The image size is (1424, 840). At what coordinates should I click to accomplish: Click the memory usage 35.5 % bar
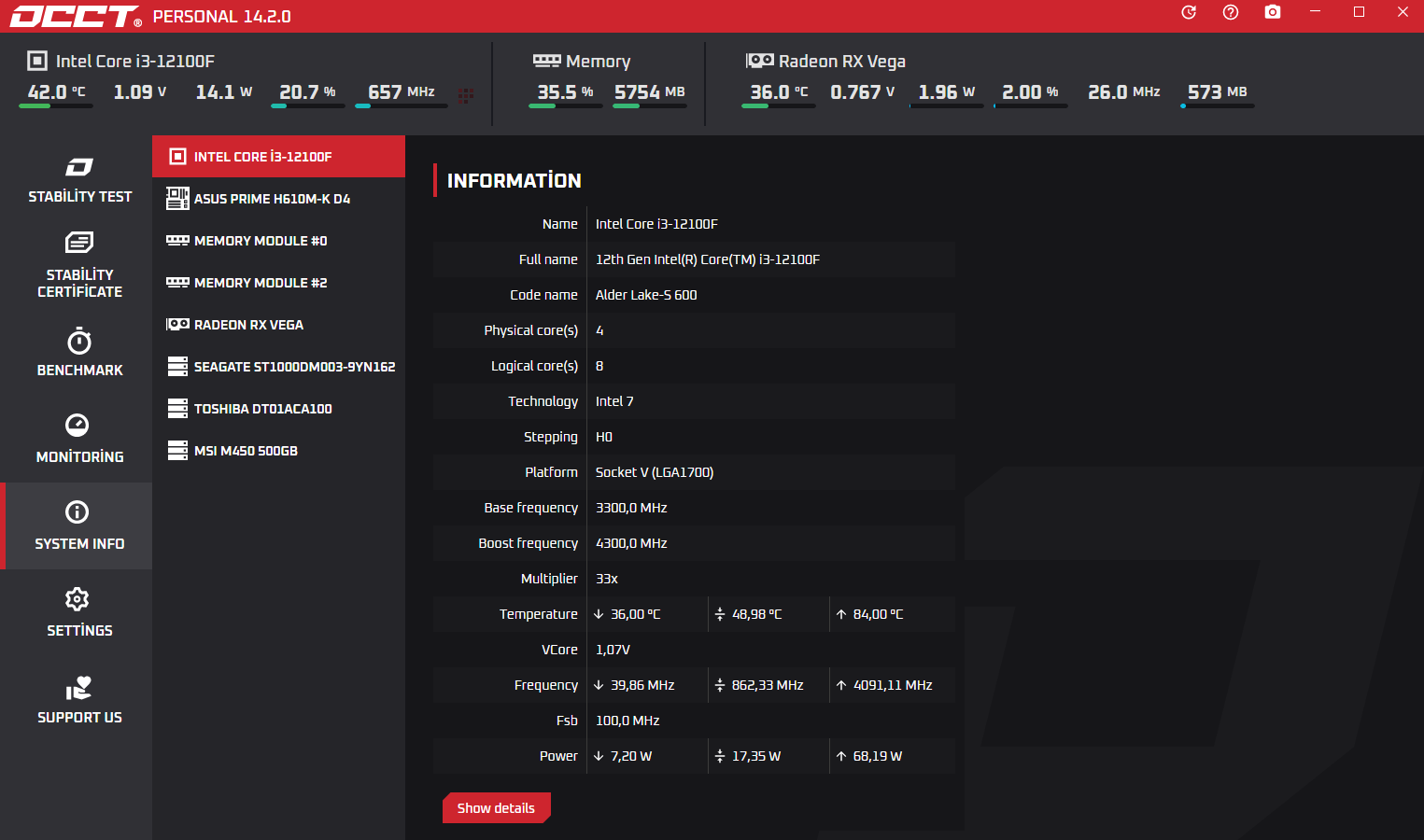tap(566, 105)
